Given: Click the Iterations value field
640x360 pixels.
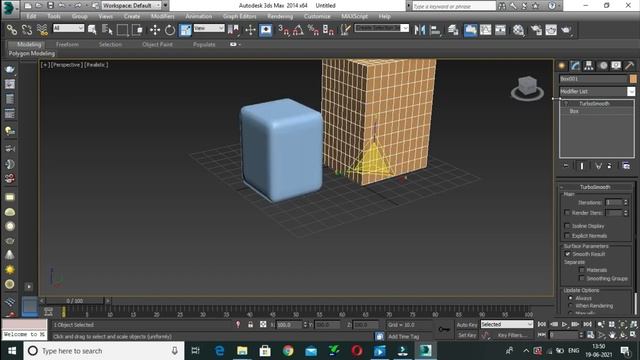Looking at the screenshot, I should [x=613, y=202].
